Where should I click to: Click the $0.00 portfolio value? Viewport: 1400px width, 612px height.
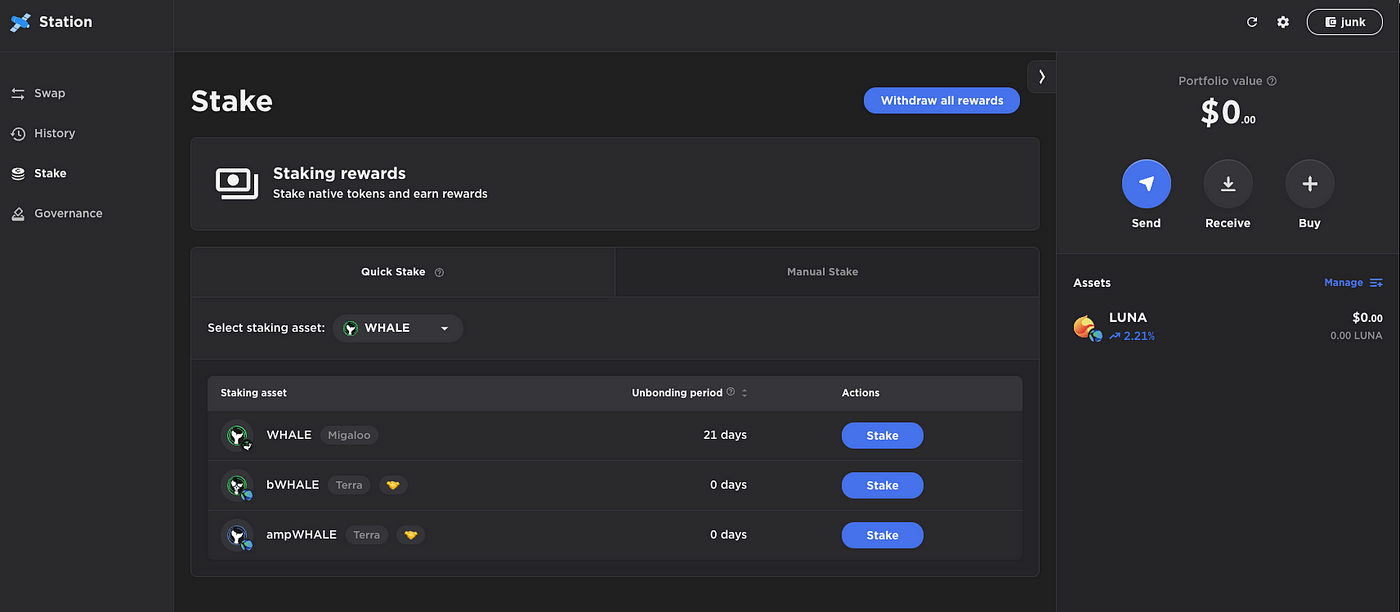1228,113
